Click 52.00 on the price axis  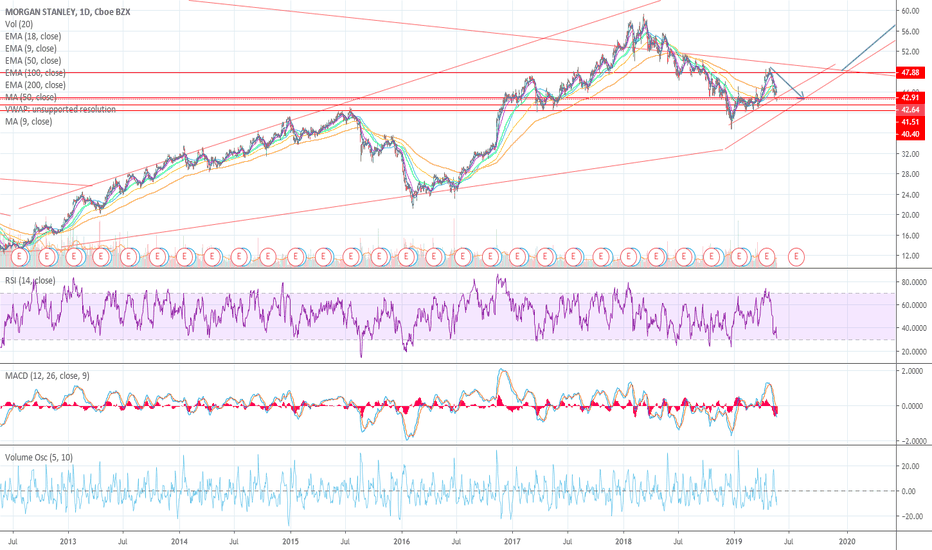click(x=910, y=52)
